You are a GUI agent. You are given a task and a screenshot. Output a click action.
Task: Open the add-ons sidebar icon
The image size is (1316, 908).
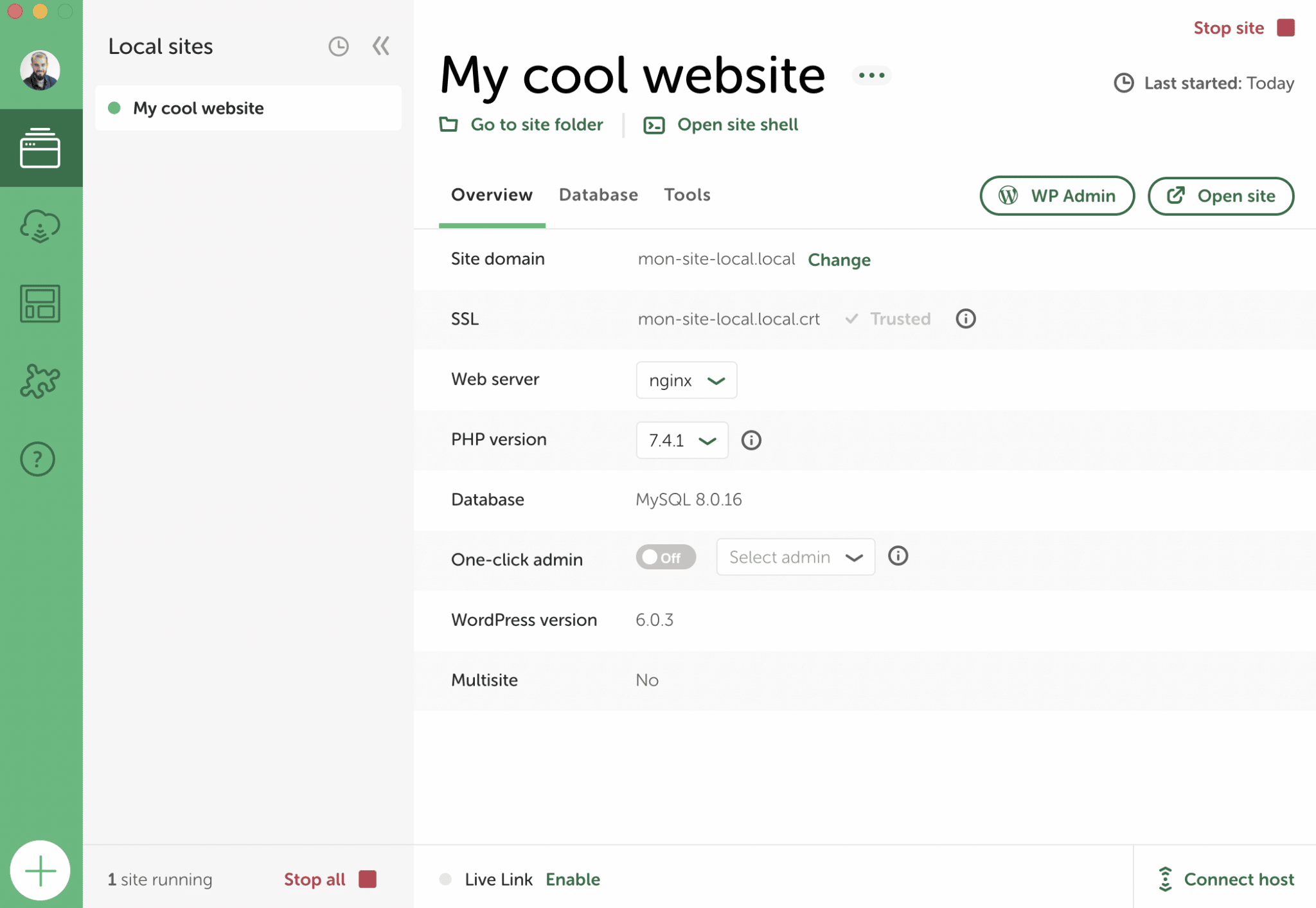pos(39,382)
